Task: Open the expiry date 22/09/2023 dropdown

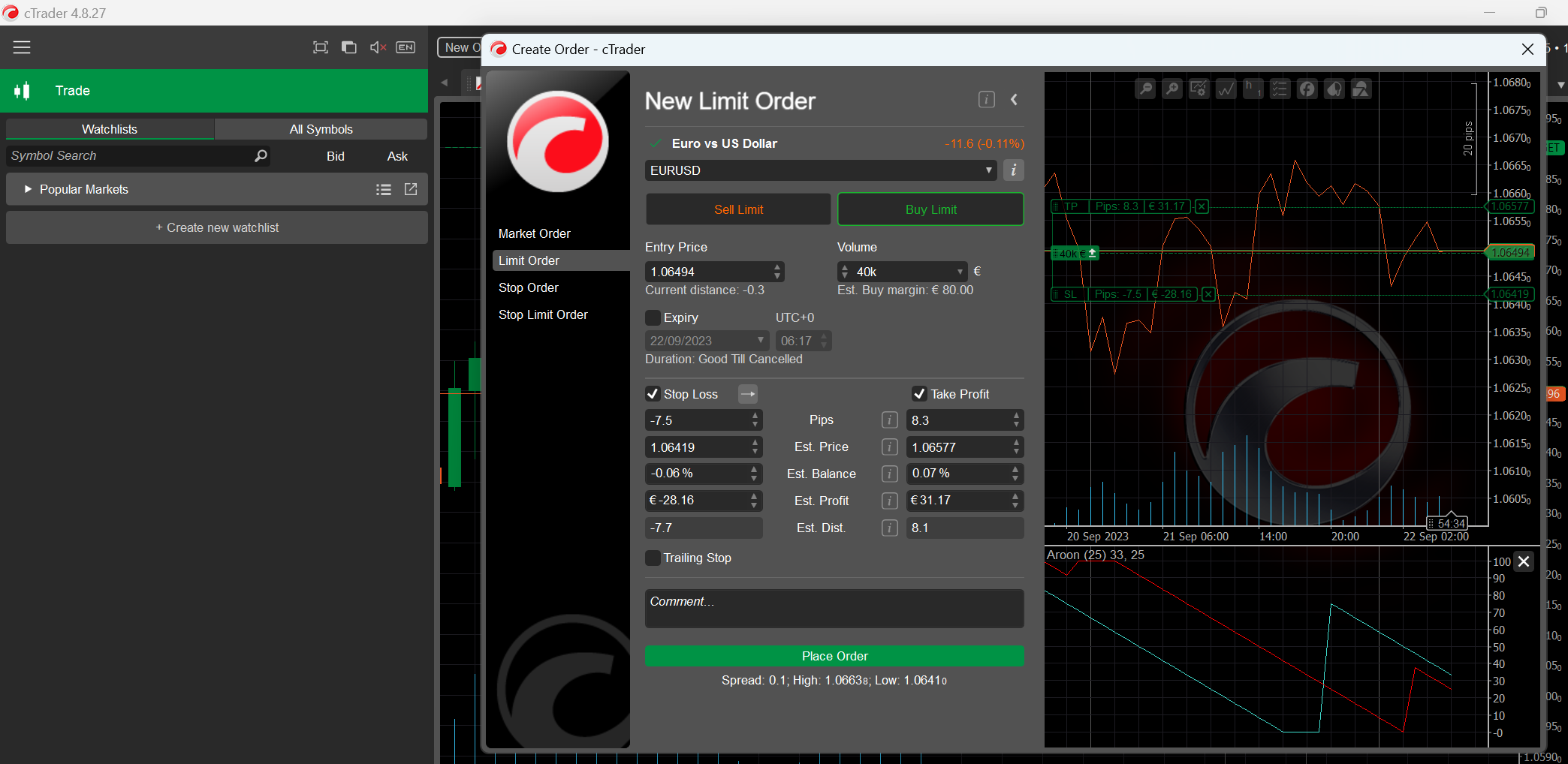Action: (x=761, y=341)
